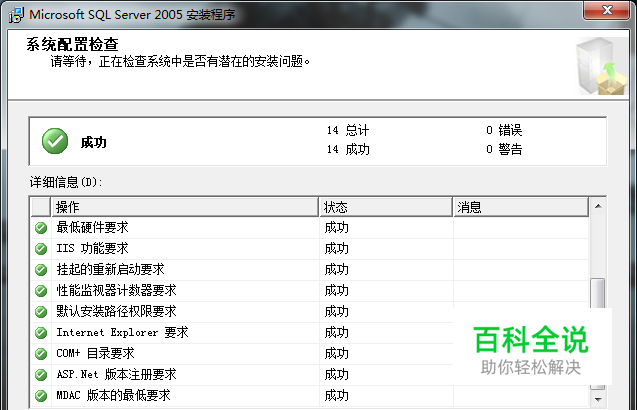Click 成功 status in 挂起的重新启动要求 row

pyautogui.click(x=336, y=270)
